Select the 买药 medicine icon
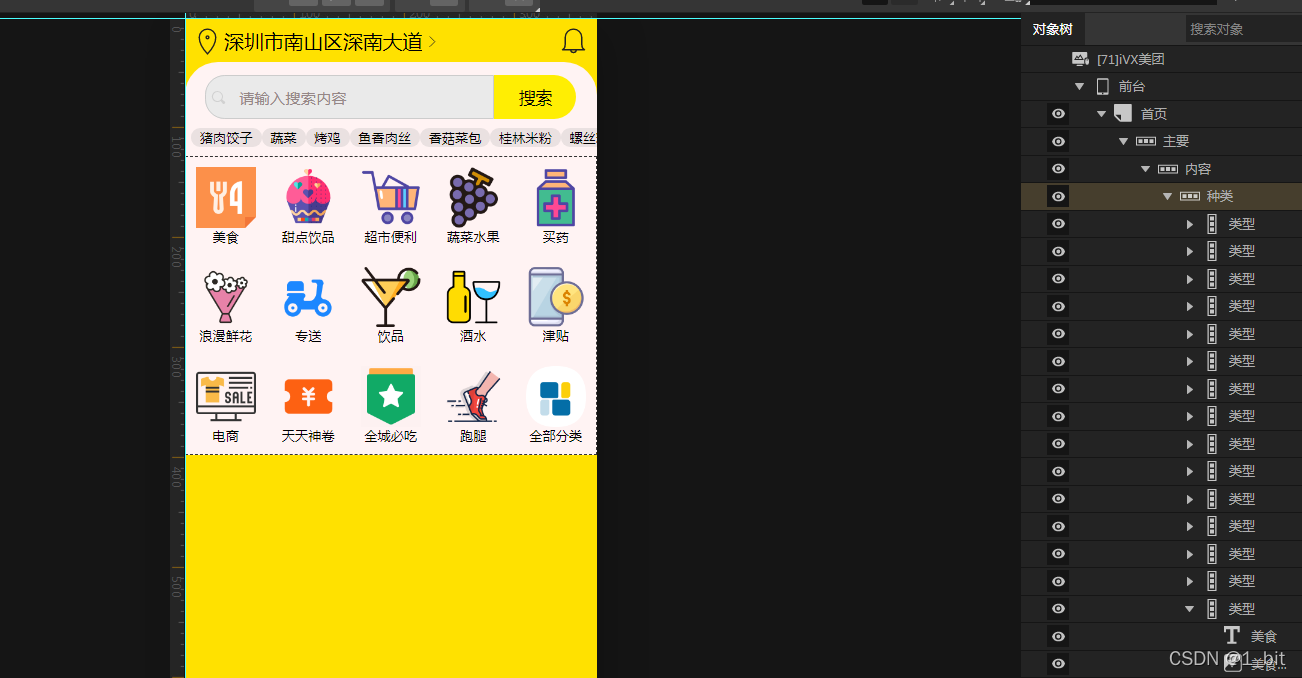Image resolution: width=1302 pixels, height=678 pixels. tap(555, 198)
